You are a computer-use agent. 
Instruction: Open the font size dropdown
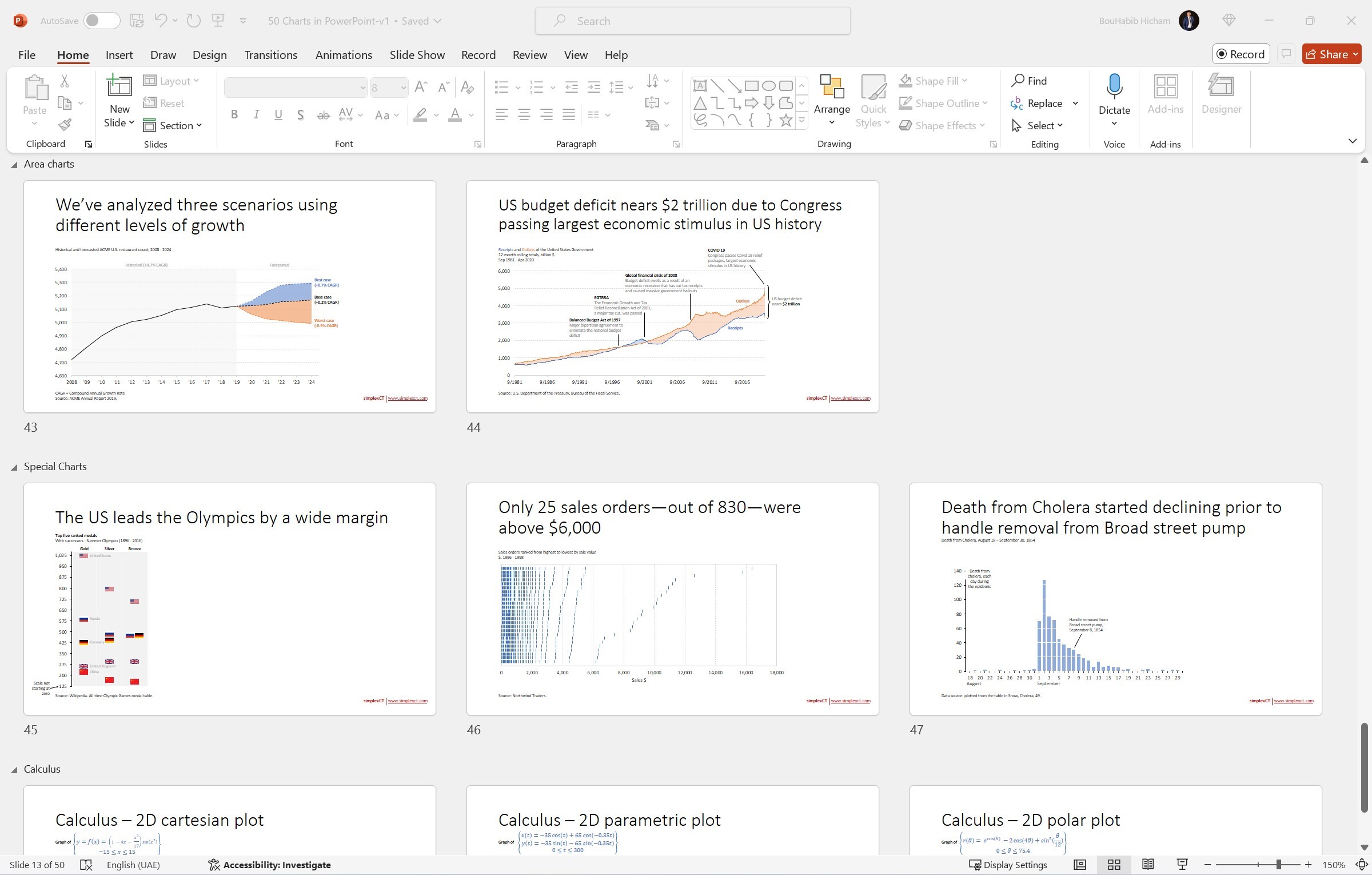(x=403, y=87)
